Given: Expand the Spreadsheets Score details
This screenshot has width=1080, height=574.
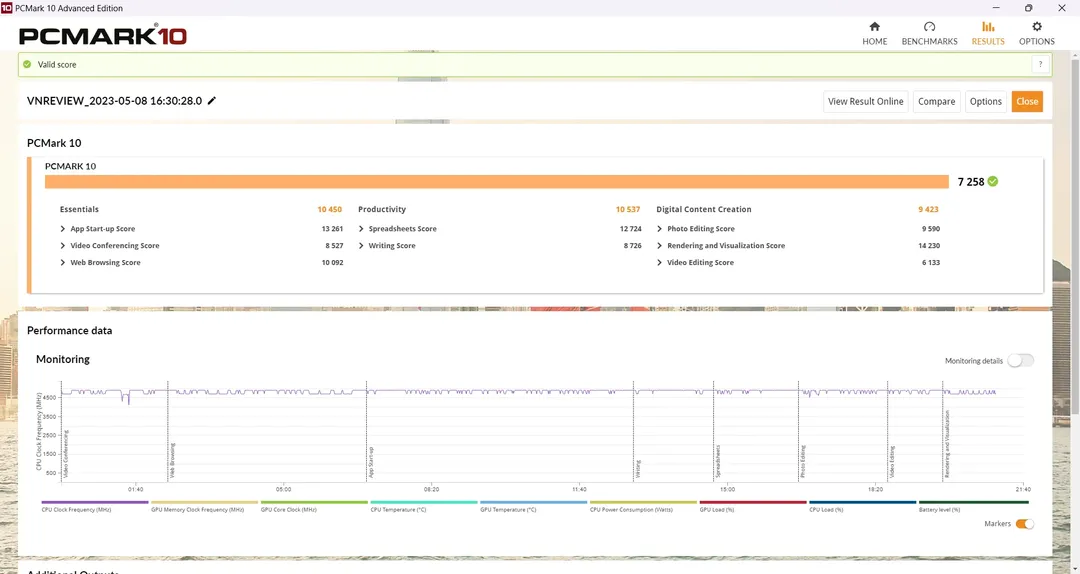Looking at the screenshot, I should (362, 229).
